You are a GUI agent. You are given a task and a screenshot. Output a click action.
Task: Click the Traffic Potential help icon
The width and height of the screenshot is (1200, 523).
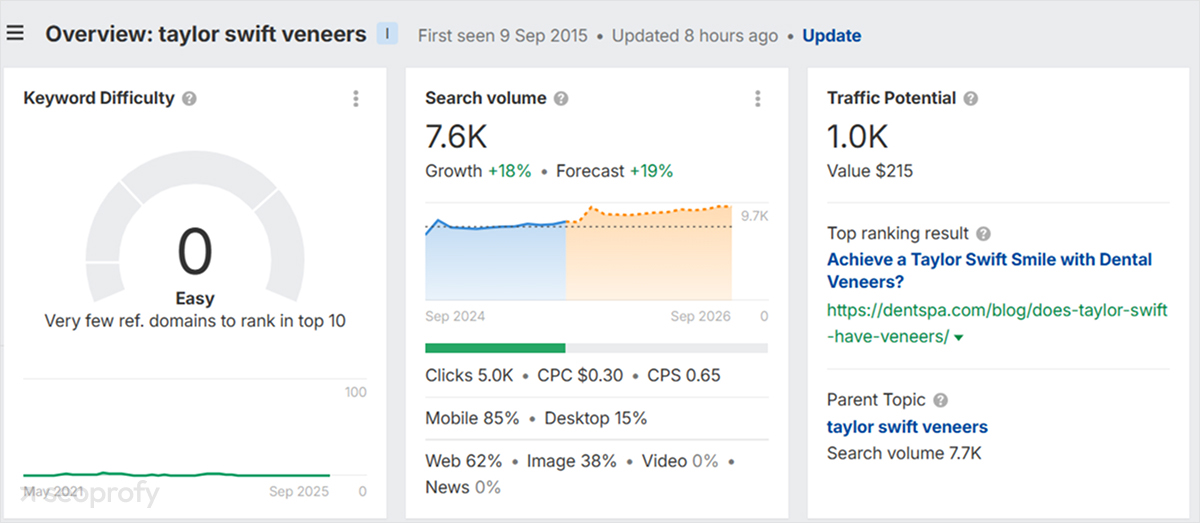pos(971,98)
